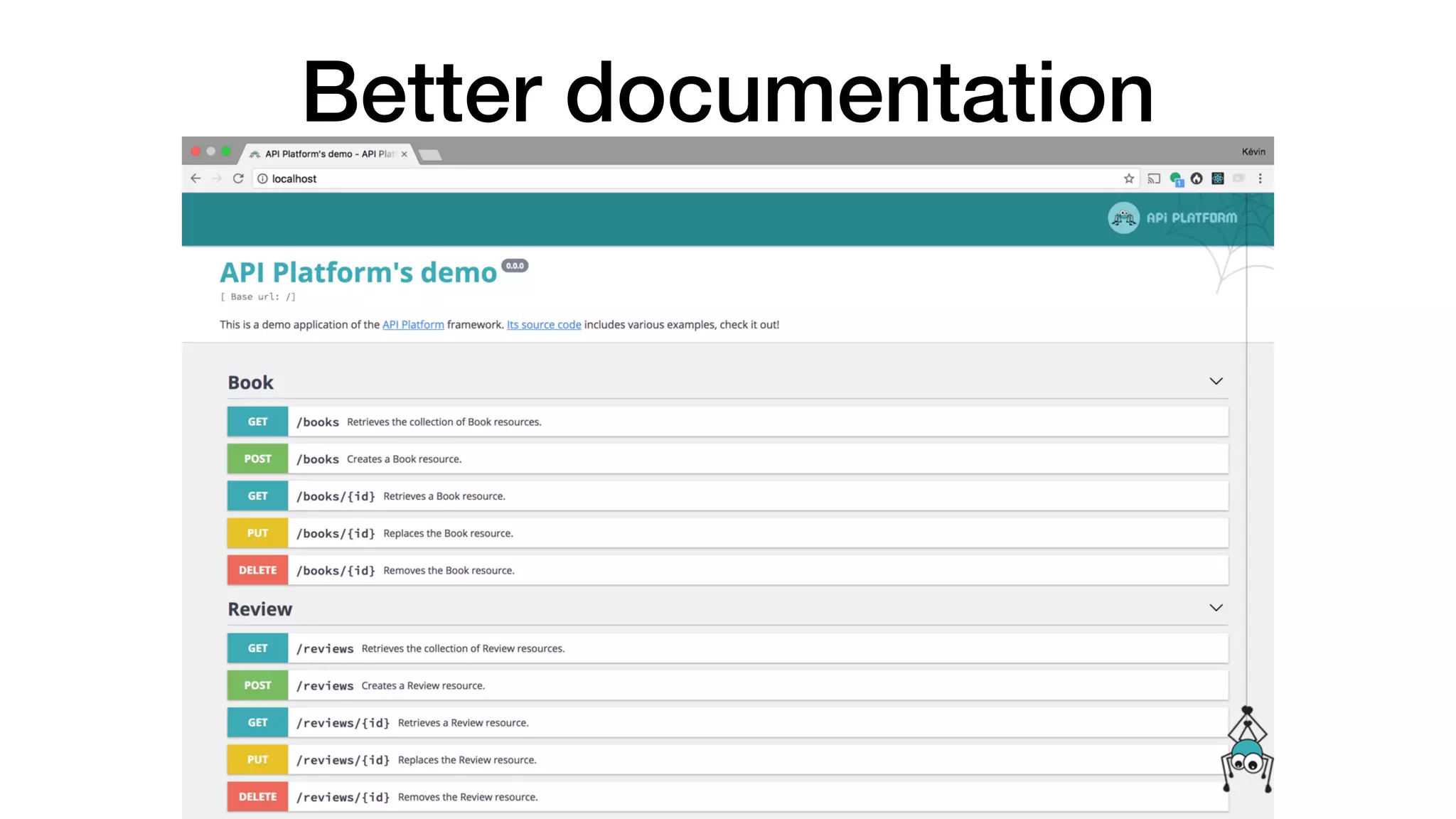Click the browser forward arrow
Screen dimensions: 1456x819
pos(217,178)
